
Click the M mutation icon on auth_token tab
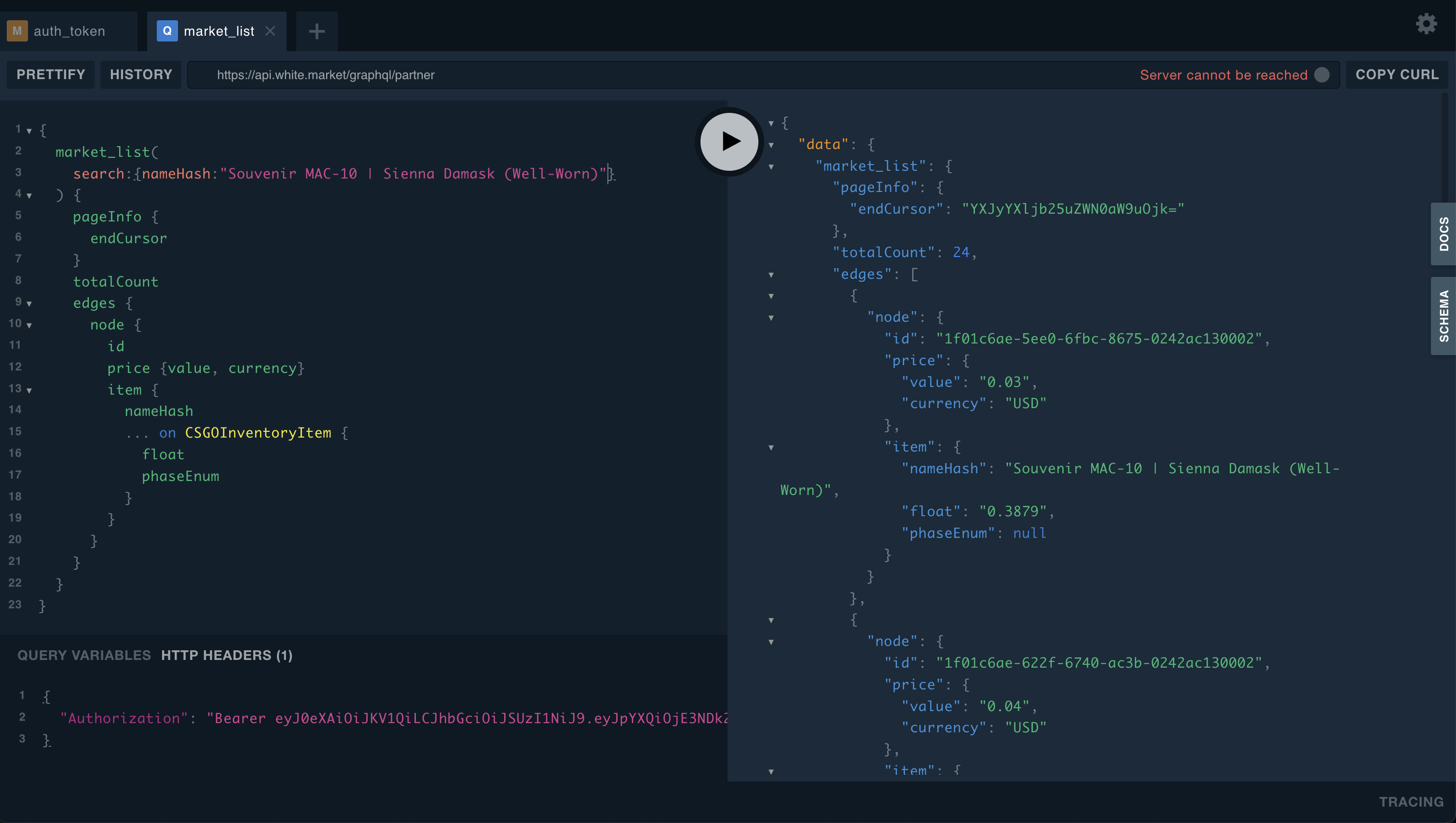[17, 31]
